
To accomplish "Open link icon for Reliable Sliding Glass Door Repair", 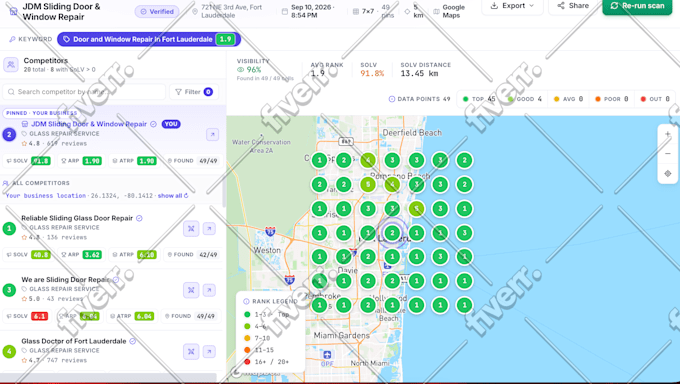I will click(x=209, y=228).
